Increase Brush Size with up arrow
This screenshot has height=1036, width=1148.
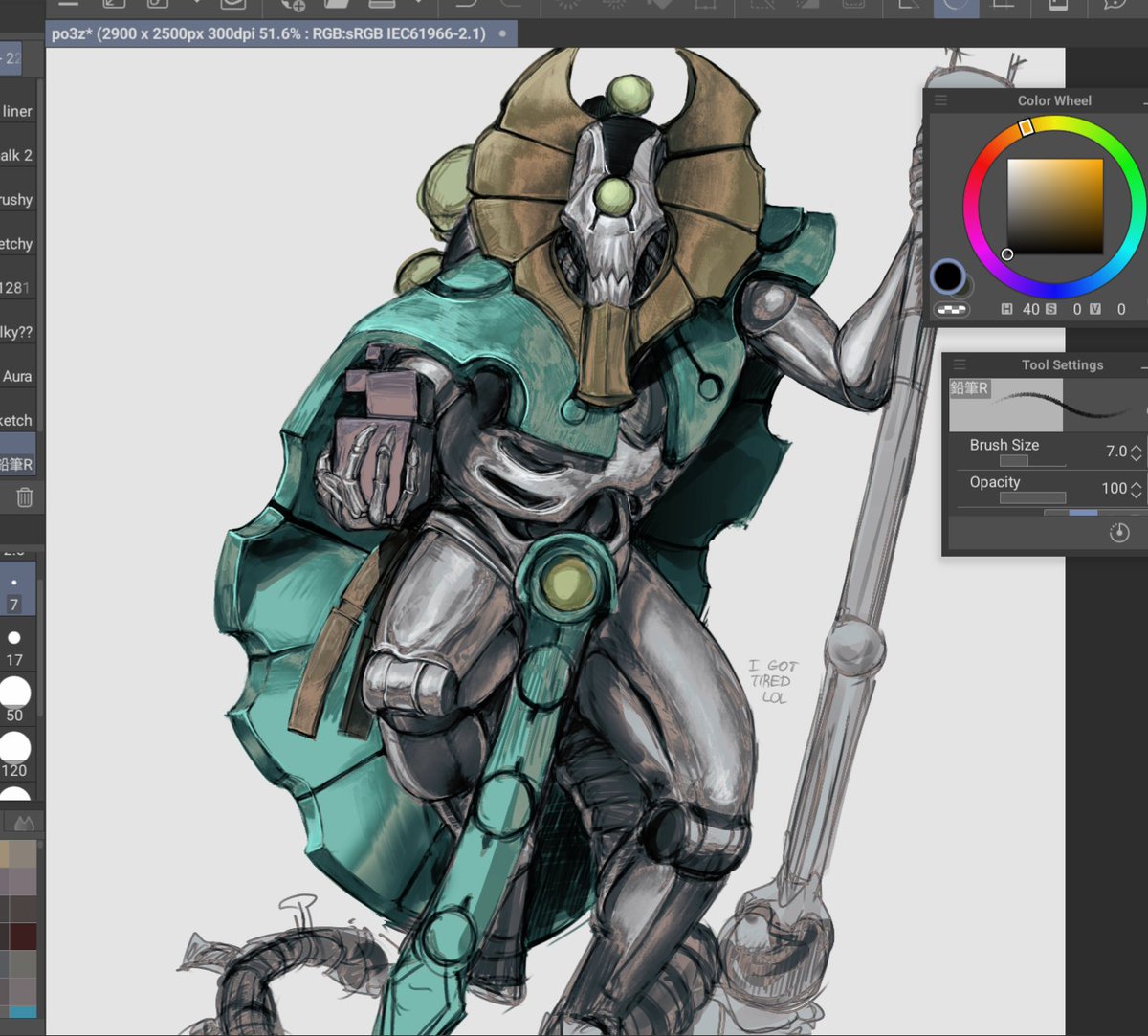tap(1137, 446)
